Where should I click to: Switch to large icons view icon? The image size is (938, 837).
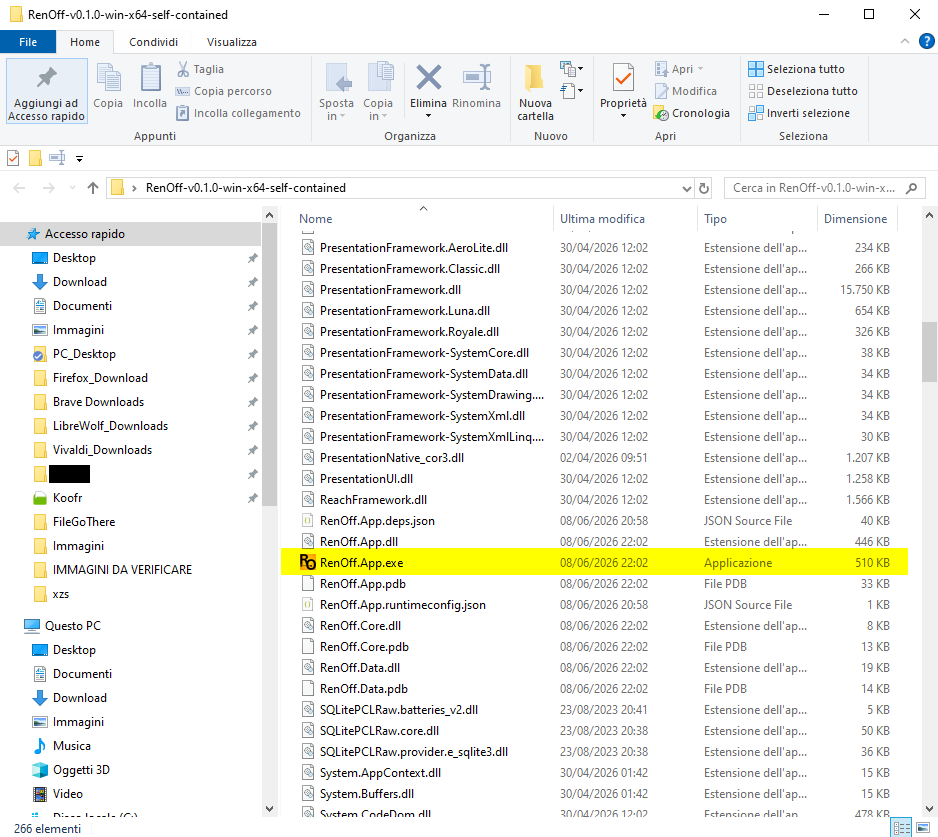[922, 828]
